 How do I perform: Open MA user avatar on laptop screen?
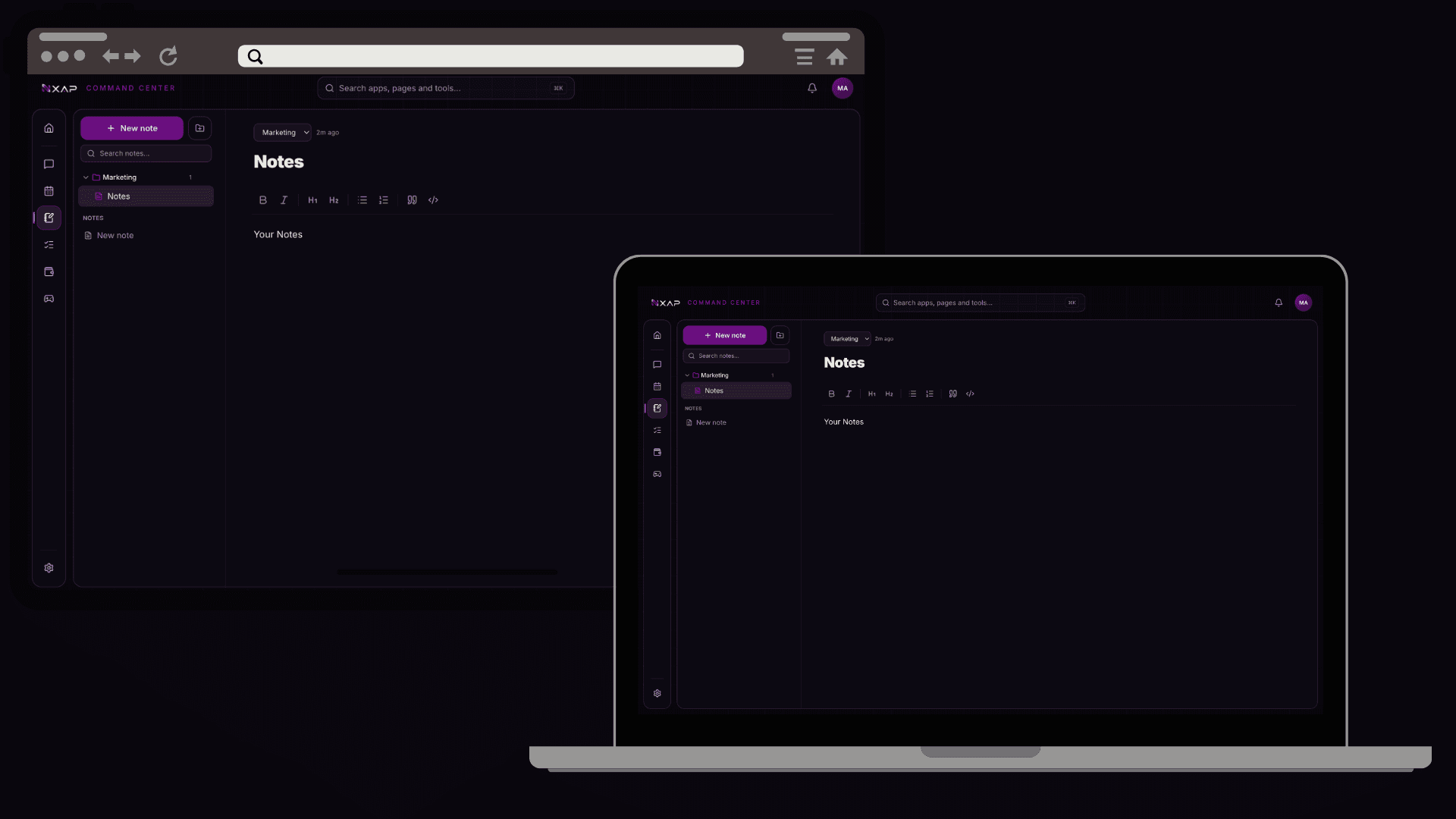[1304, 303]
